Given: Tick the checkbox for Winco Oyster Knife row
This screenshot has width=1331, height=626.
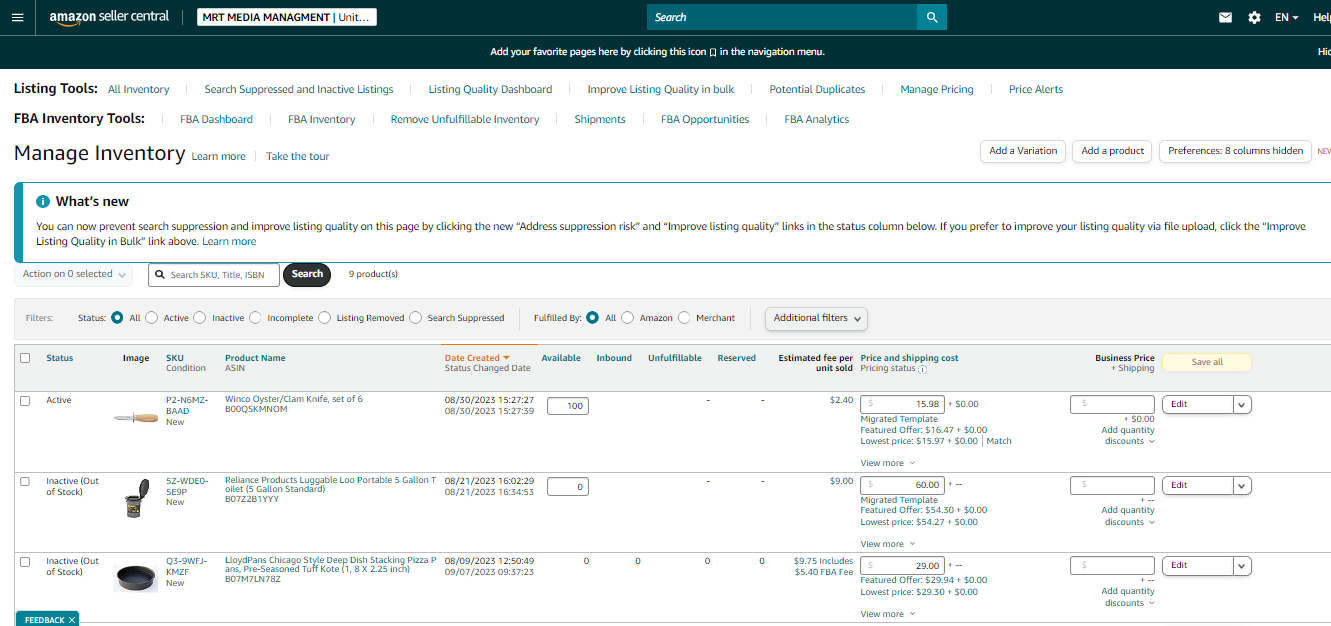Looking at the screenshot, I should pyautogui.click(x=25, y=400).
